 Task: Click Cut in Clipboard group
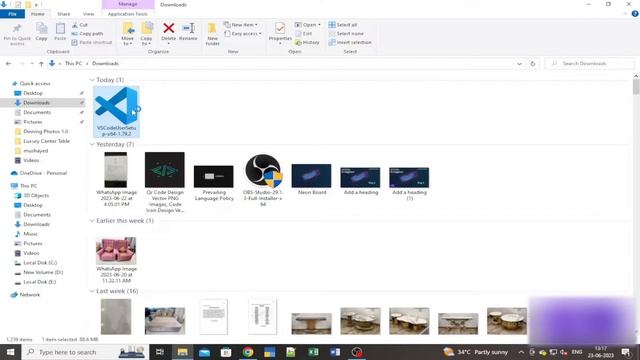80,25
